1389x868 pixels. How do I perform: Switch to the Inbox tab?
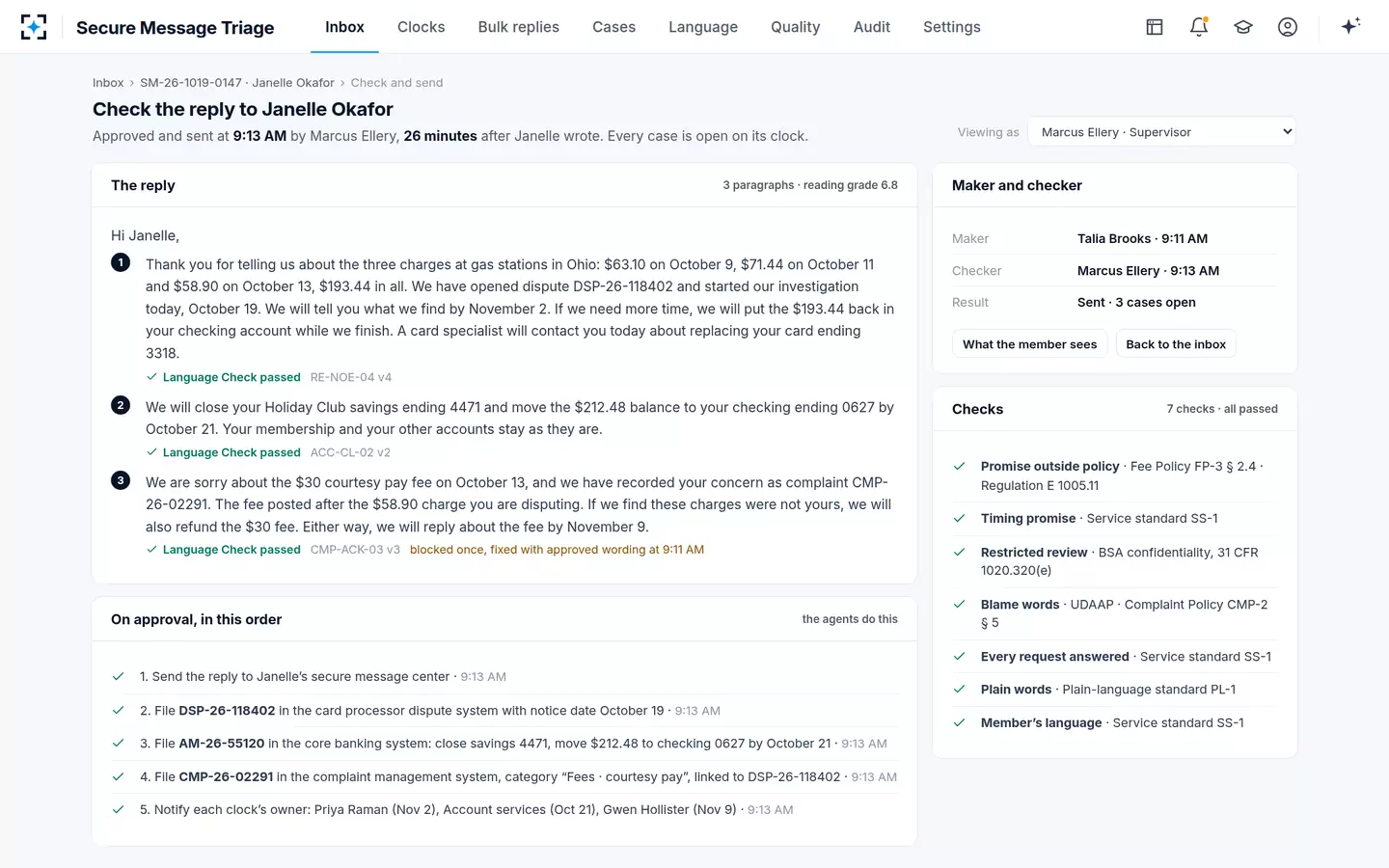344,27
